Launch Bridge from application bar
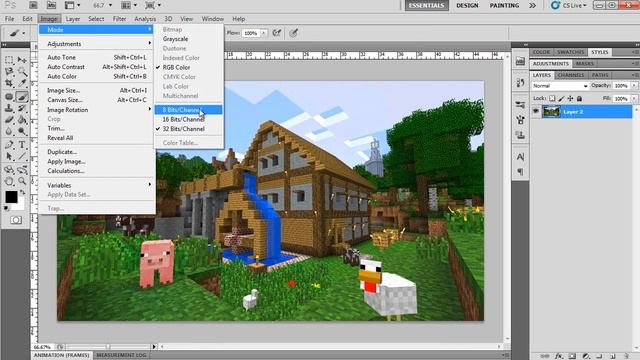 coord(33,6)
